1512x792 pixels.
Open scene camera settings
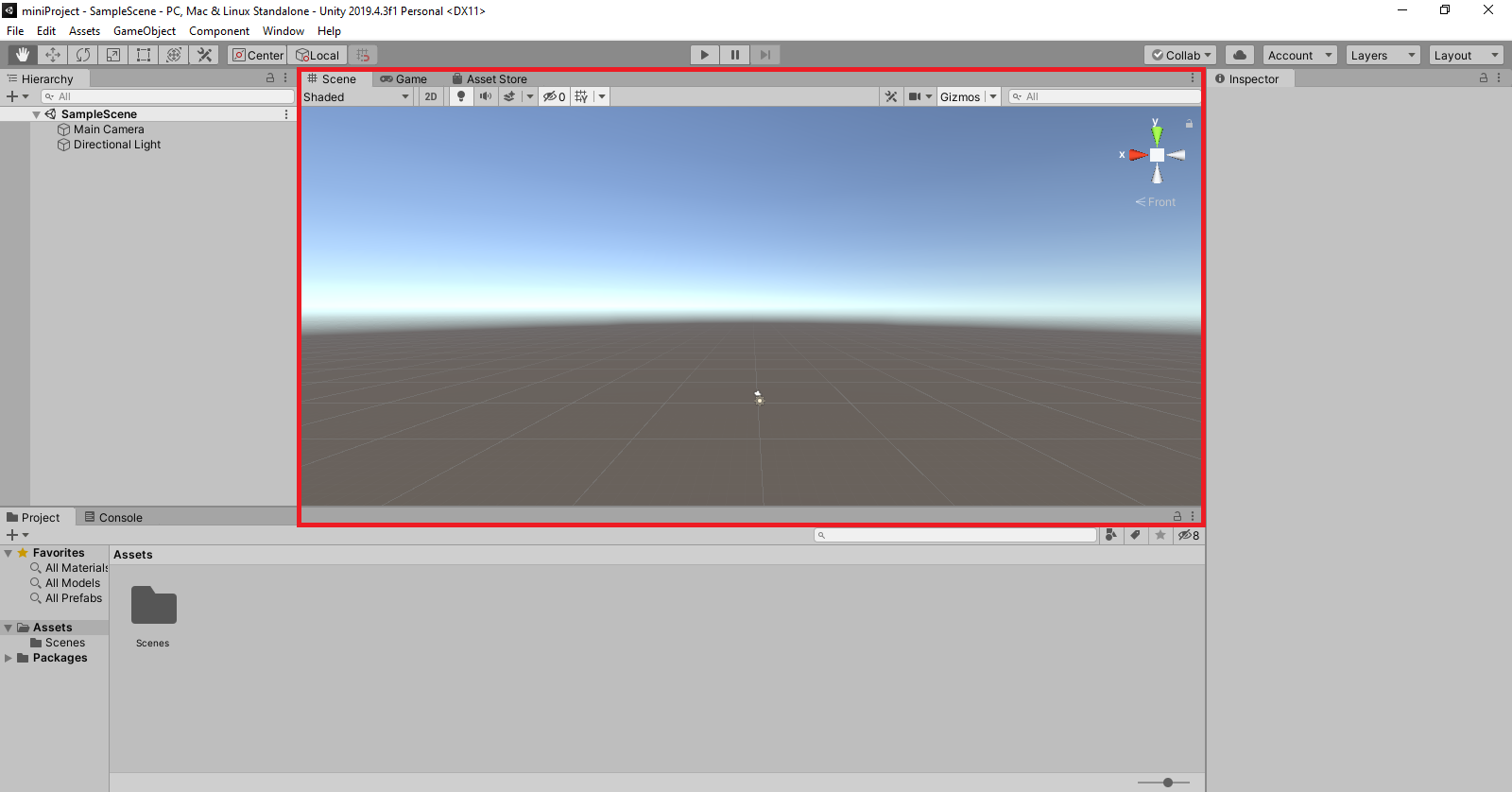(x=919, y=96)
